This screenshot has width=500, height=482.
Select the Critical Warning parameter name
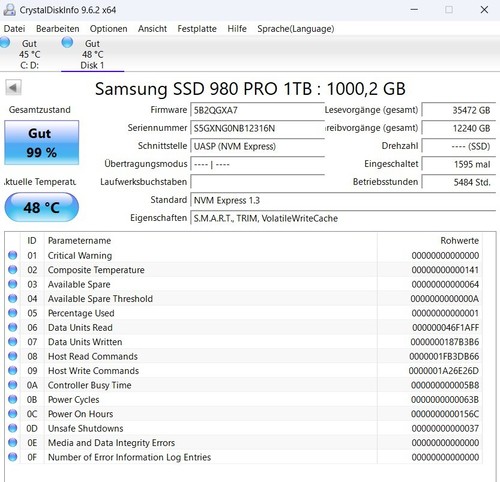(80, 256)
